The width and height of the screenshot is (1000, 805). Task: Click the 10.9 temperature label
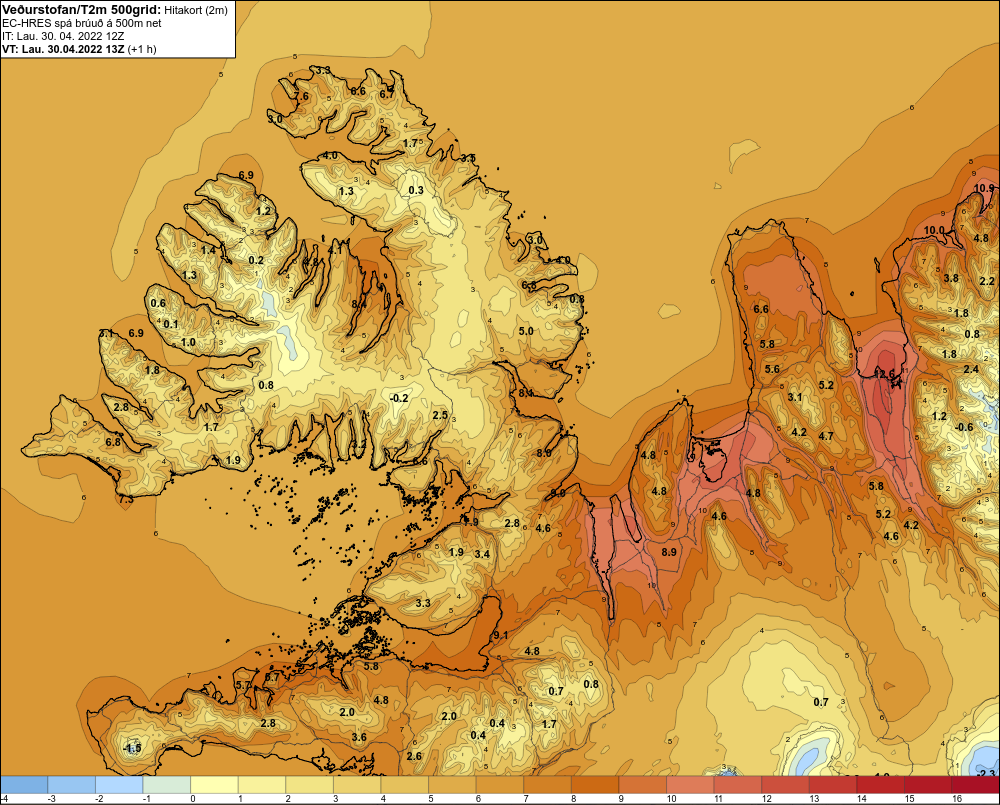pos(984,188)
